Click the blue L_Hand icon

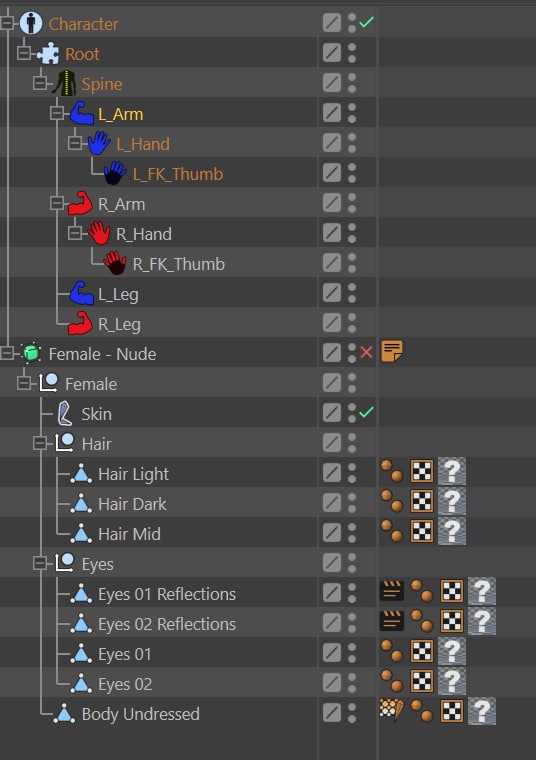[99, 143]
